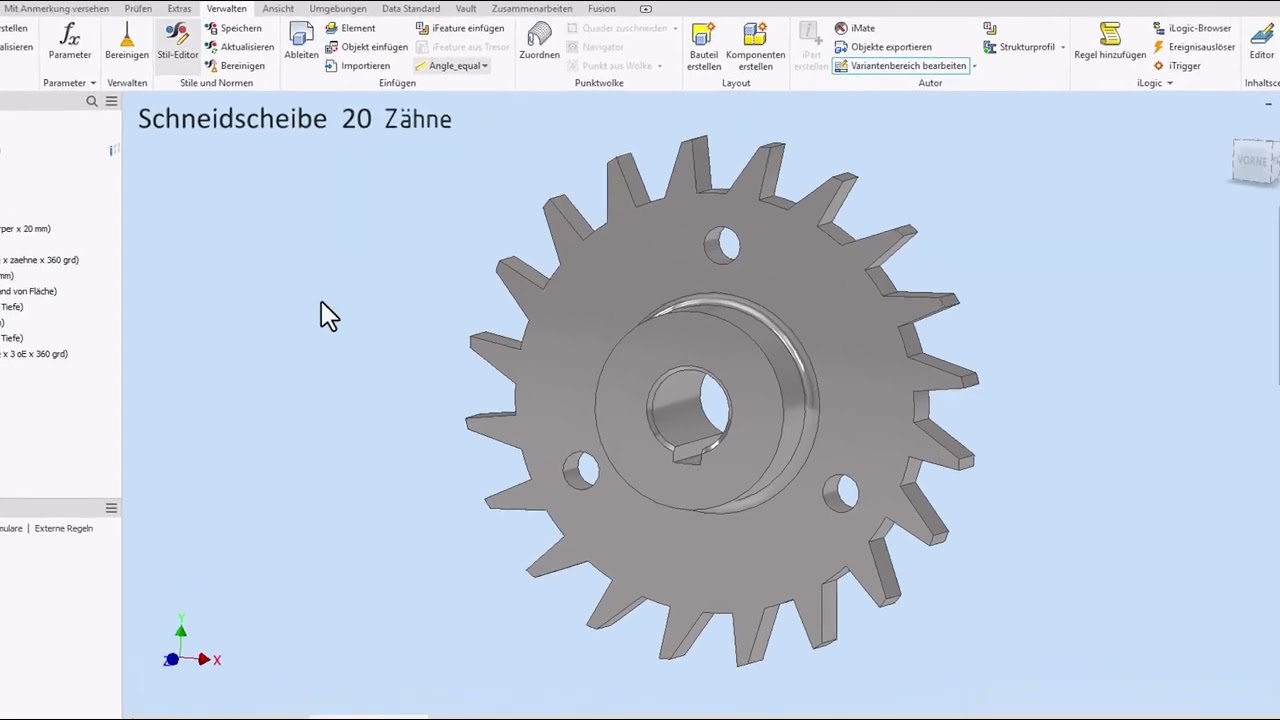
Task: Open the iLogic-Browser
Action: 1192,28
